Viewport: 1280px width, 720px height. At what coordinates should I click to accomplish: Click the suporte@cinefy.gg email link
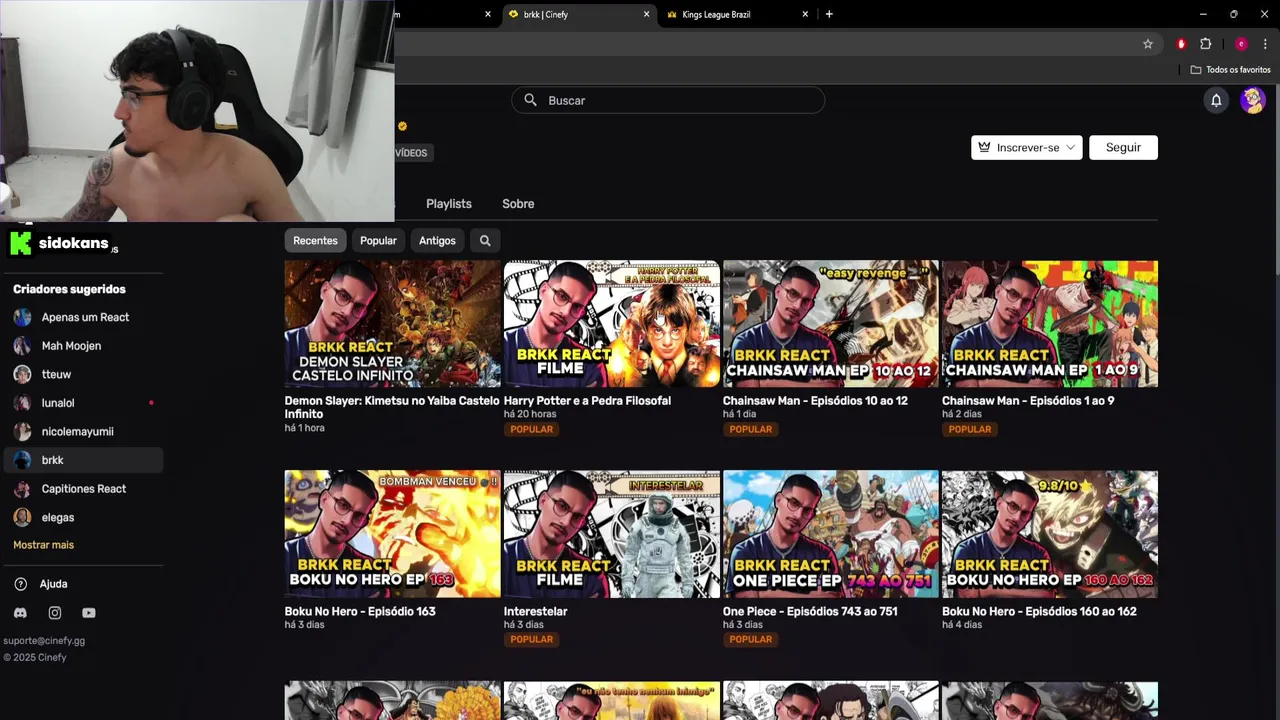(x=44, y=641)
